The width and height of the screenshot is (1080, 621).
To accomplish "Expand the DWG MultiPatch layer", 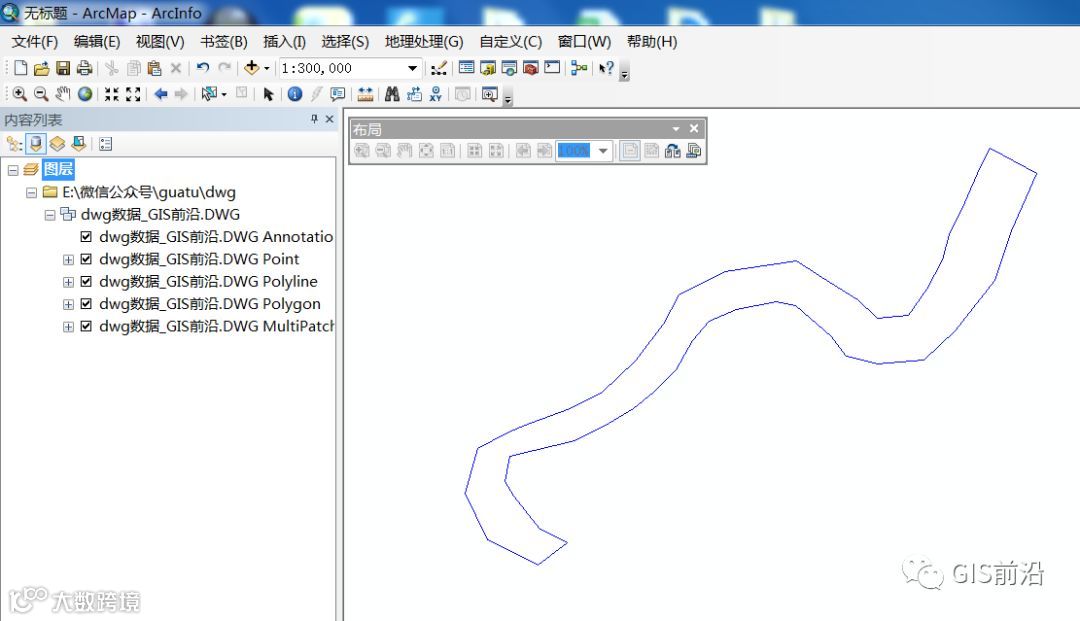I will click(x=68, y=327).
